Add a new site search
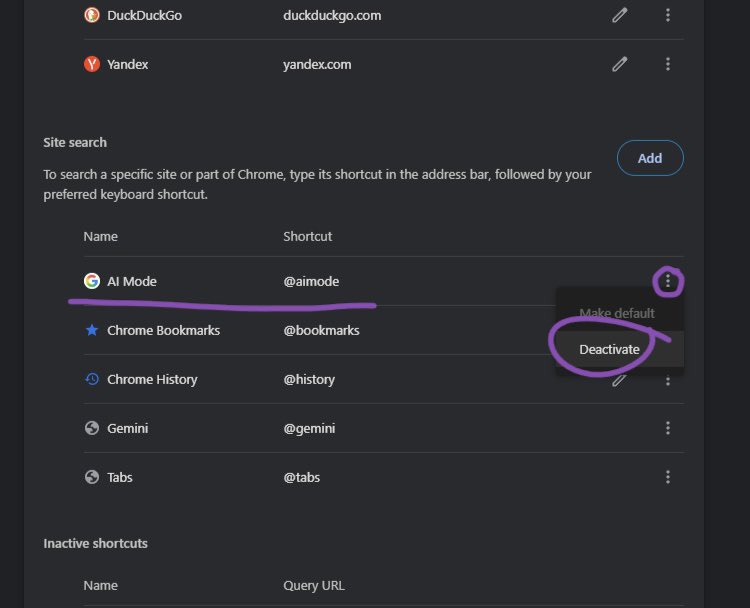This screenshot has height=608, width=750. pyautogui.click(x=650, y=158)
